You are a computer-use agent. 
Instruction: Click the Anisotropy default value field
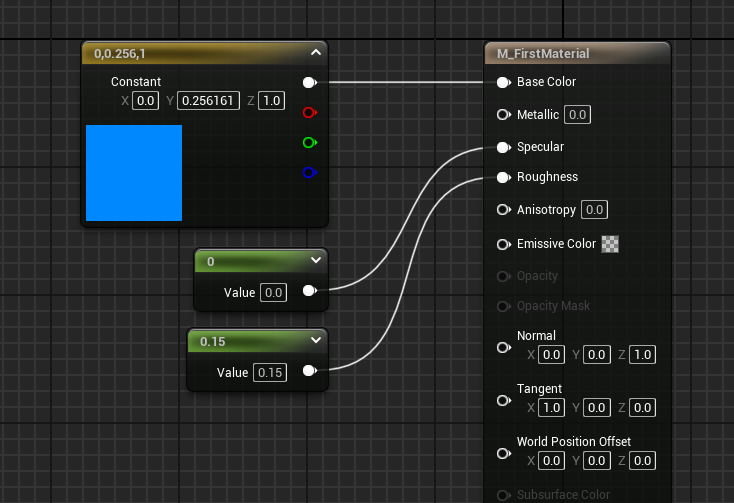[595, 210]
